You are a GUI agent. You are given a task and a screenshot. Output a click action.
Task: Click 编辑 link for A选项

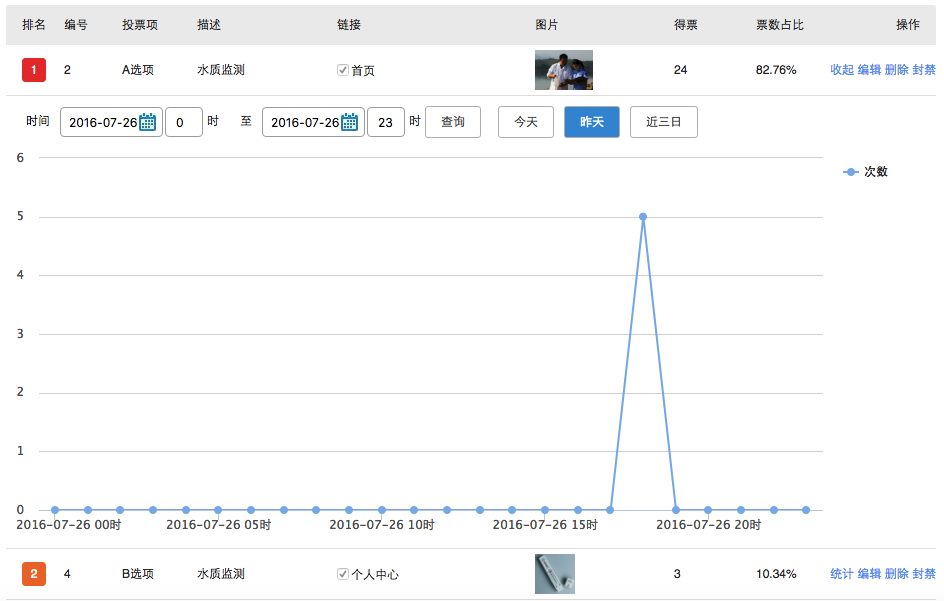click(x=869, y=70)
